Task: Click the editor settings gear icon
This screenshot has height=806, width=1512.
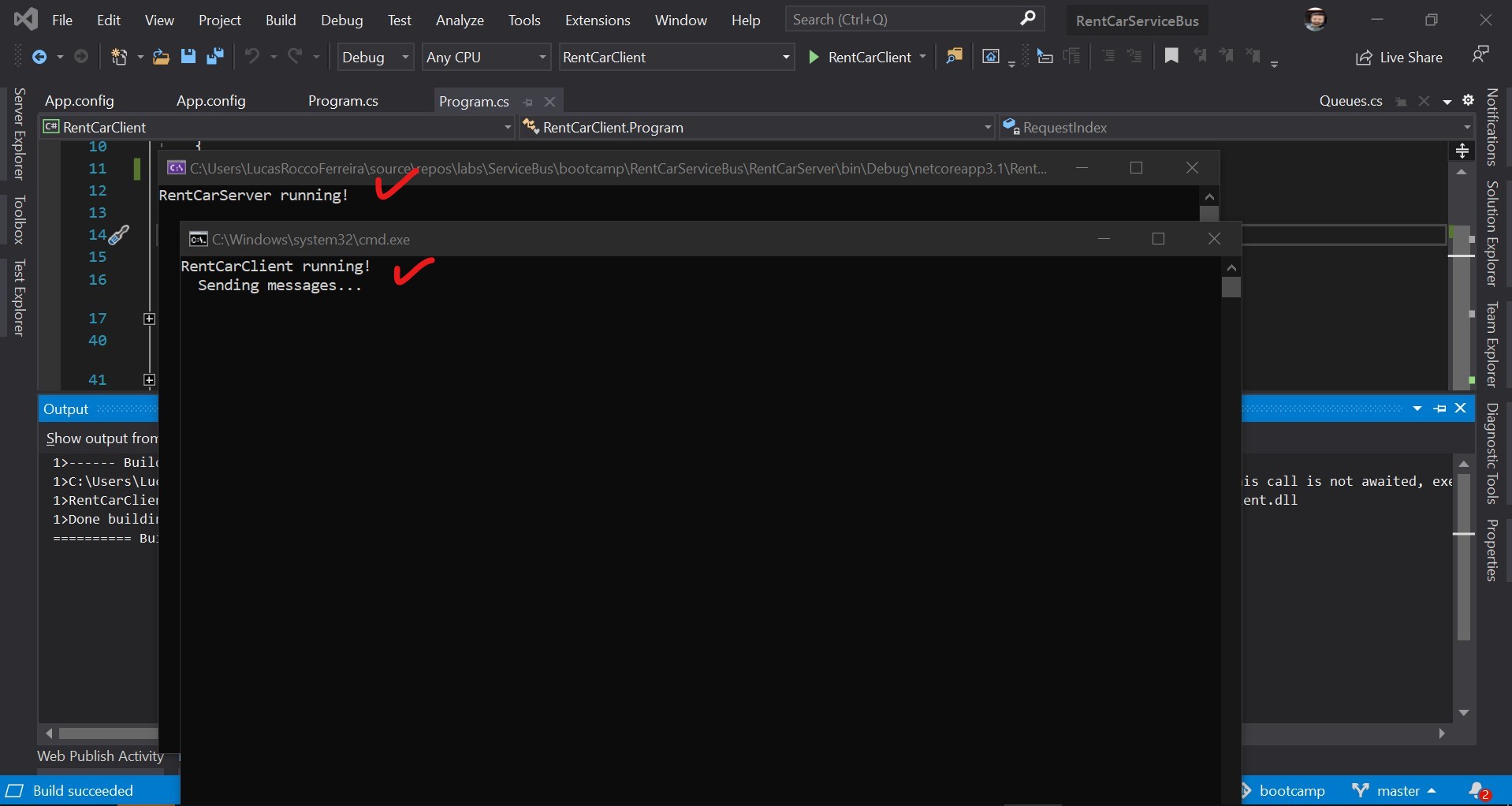Action: pos(1469,101)
